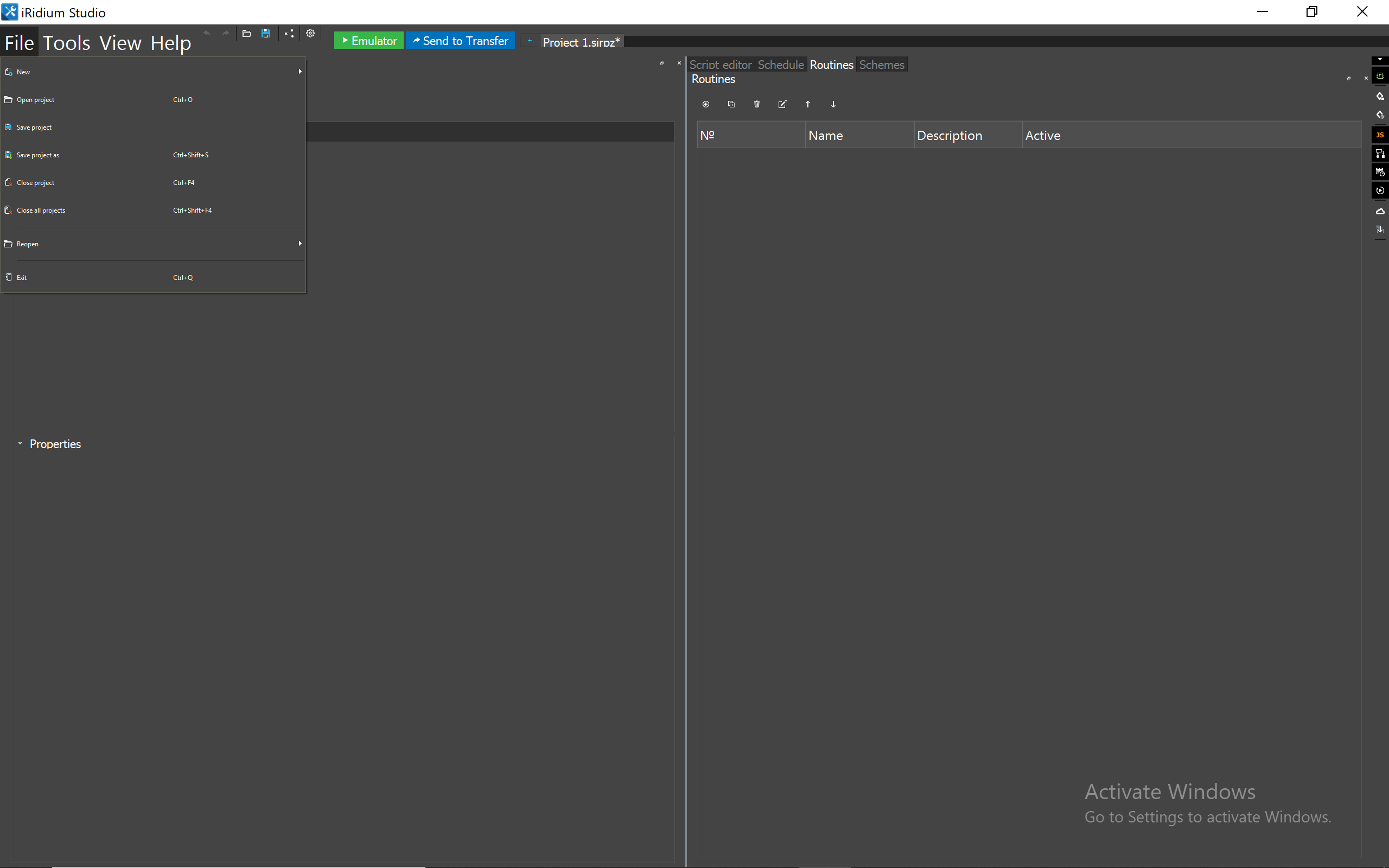Expand the New submenu arrow
This screenshot has height=868, width=1389.
[300, 72]
